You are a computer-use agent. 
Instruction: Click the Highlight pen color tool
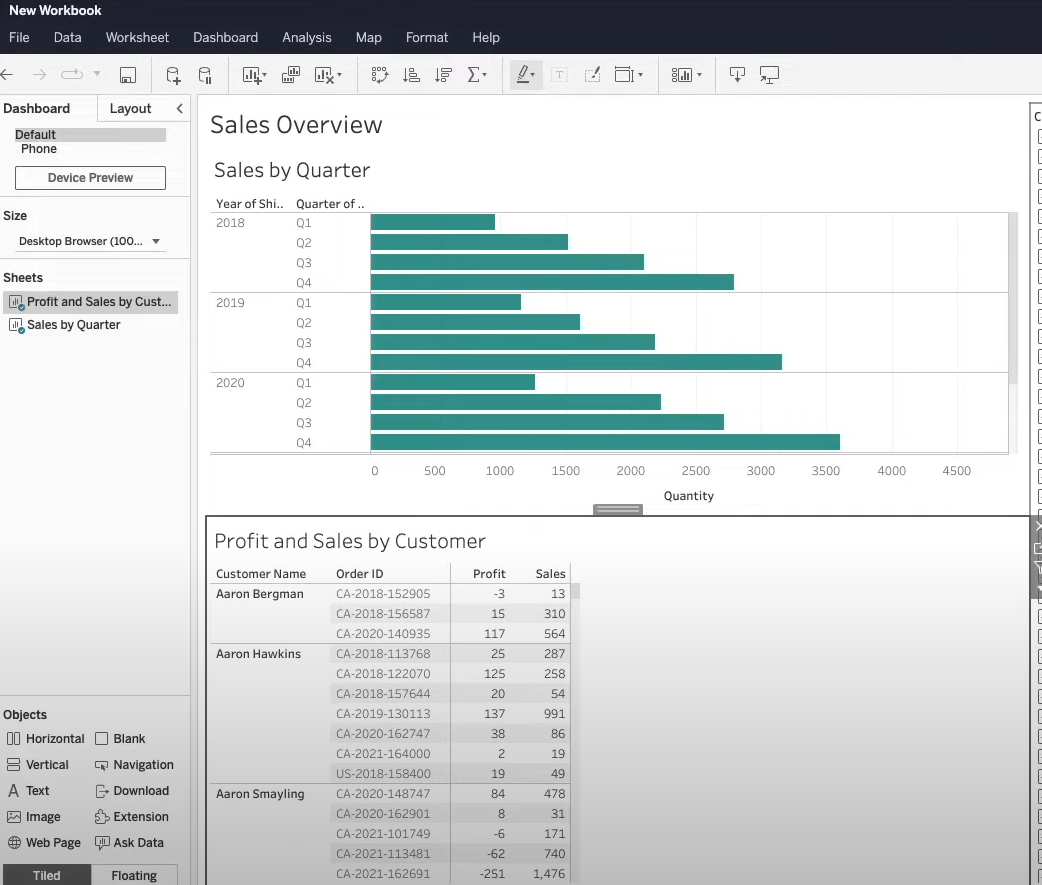pos(525,75)
